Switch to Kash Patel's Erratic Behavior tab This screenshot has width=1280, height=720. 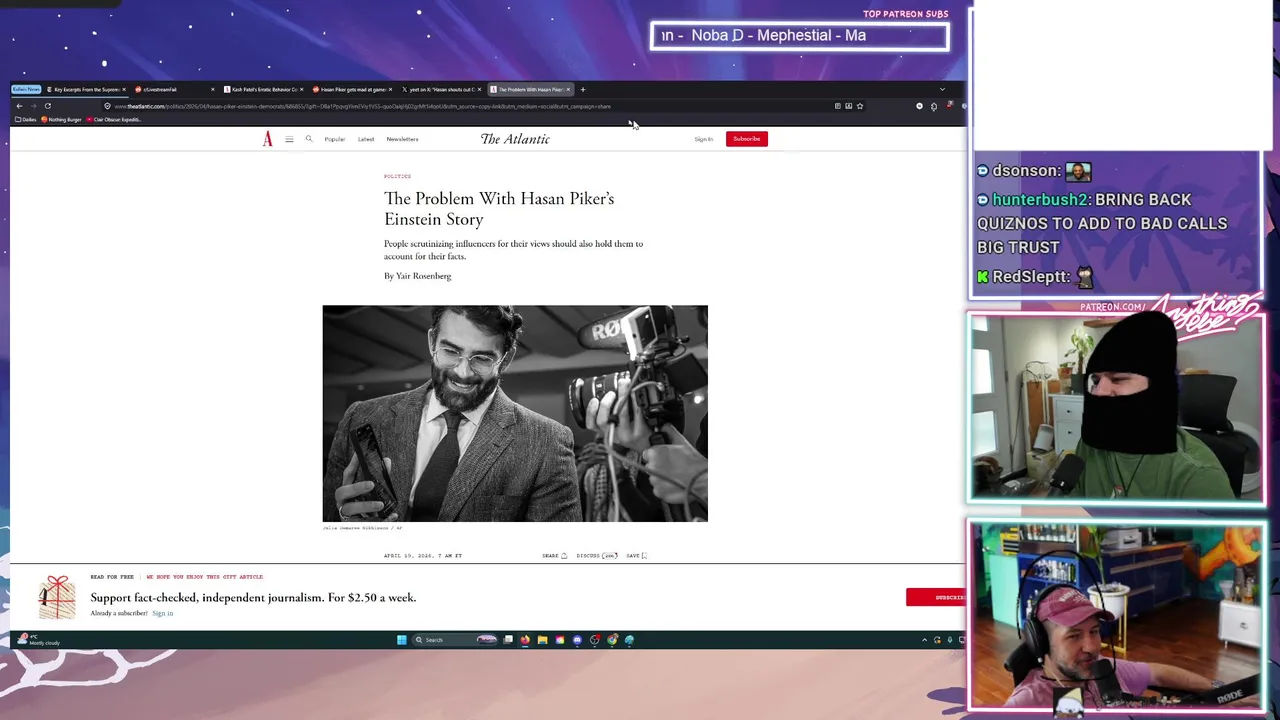tap(264, 89)
